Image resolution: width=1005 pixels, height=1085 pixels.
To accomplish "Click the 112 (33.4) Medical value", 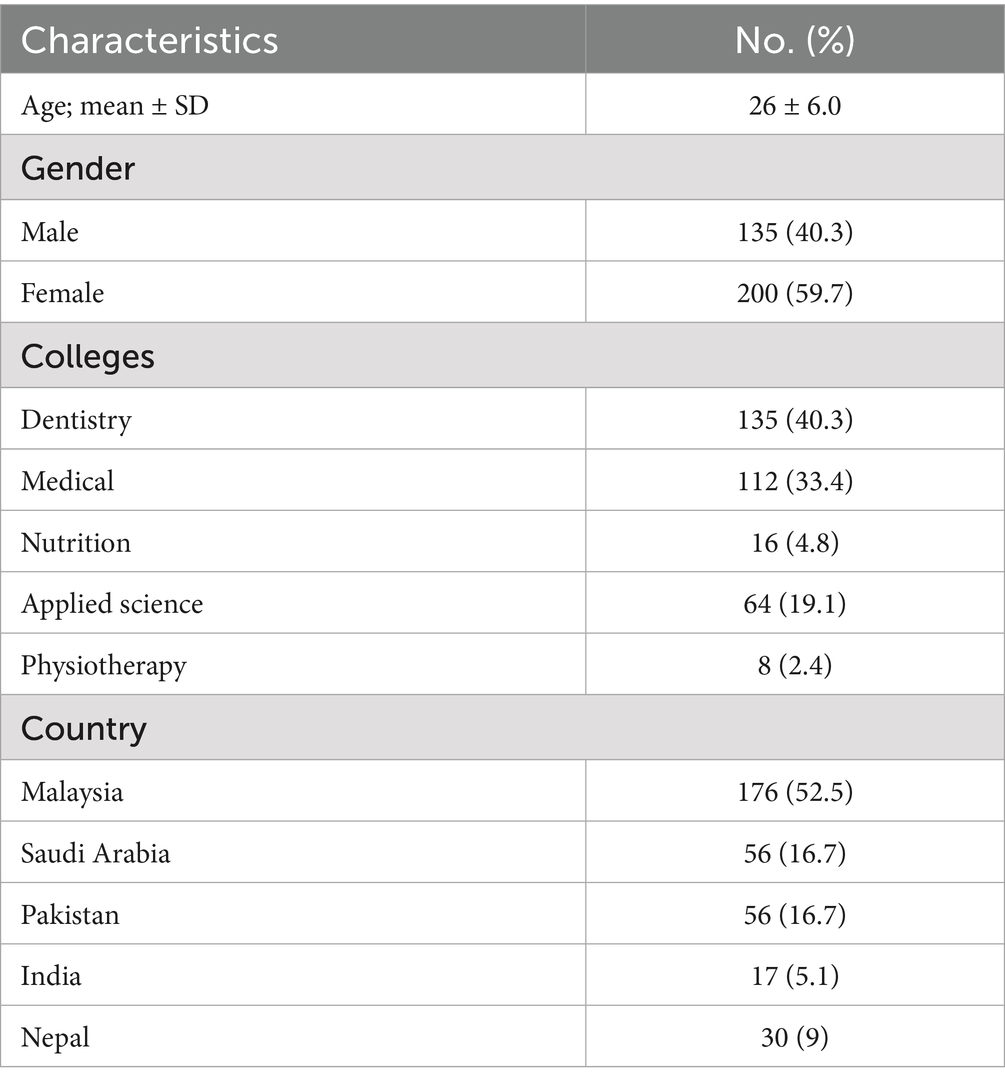I will [795, 481].
